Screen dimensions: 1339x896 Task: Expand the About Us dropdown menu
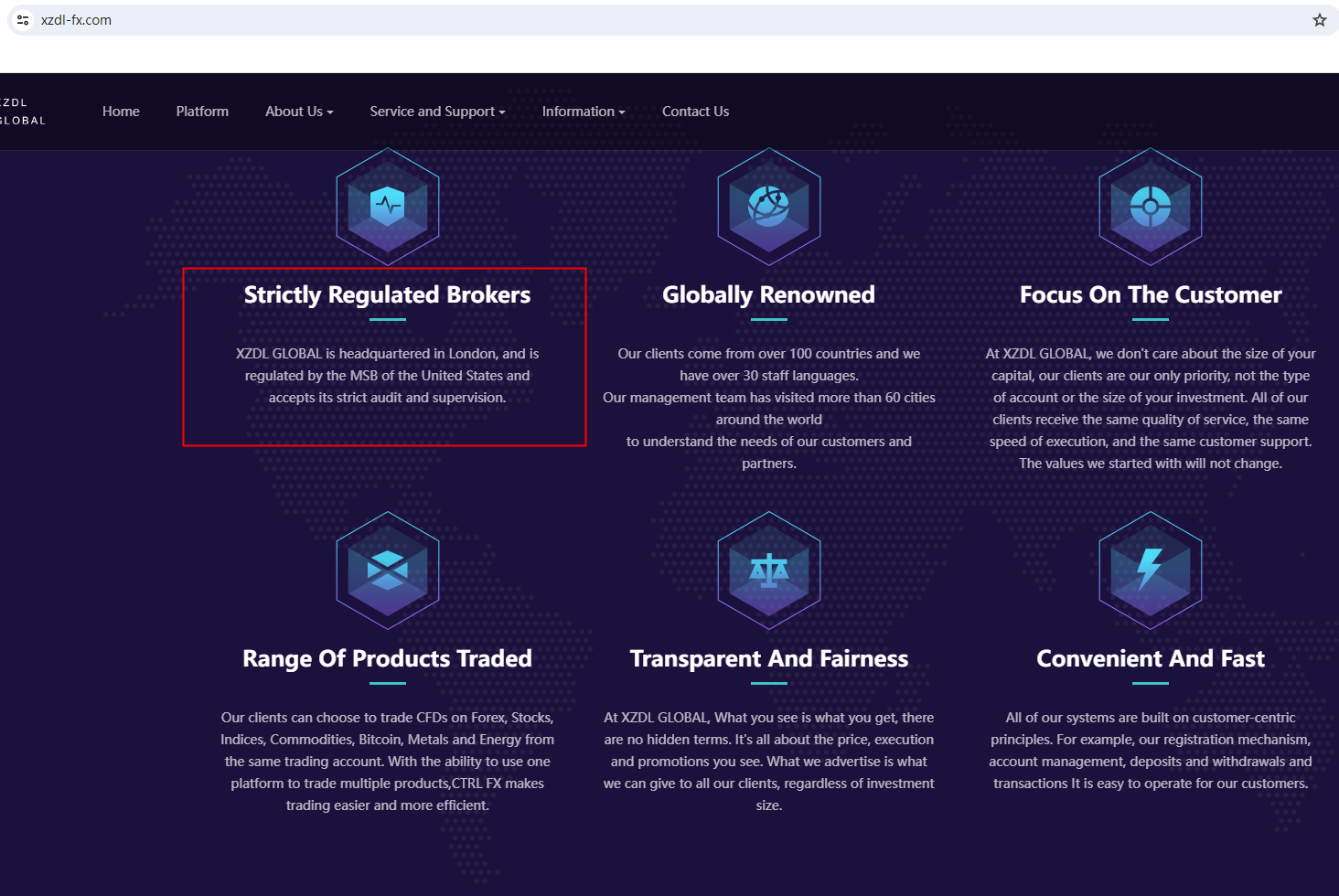click(x=299, y=112)
